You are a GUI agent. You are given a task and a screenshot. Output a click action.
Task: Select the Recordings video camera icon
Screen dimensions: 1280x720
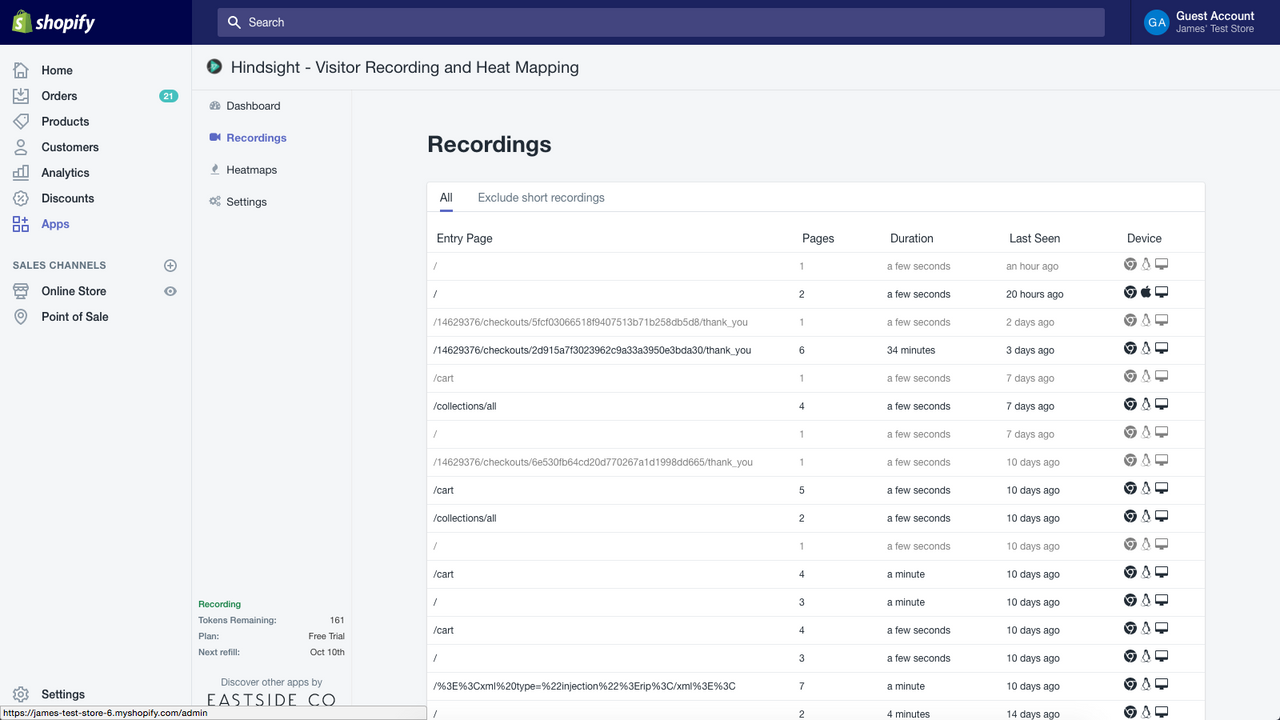(x=214, y=137)
